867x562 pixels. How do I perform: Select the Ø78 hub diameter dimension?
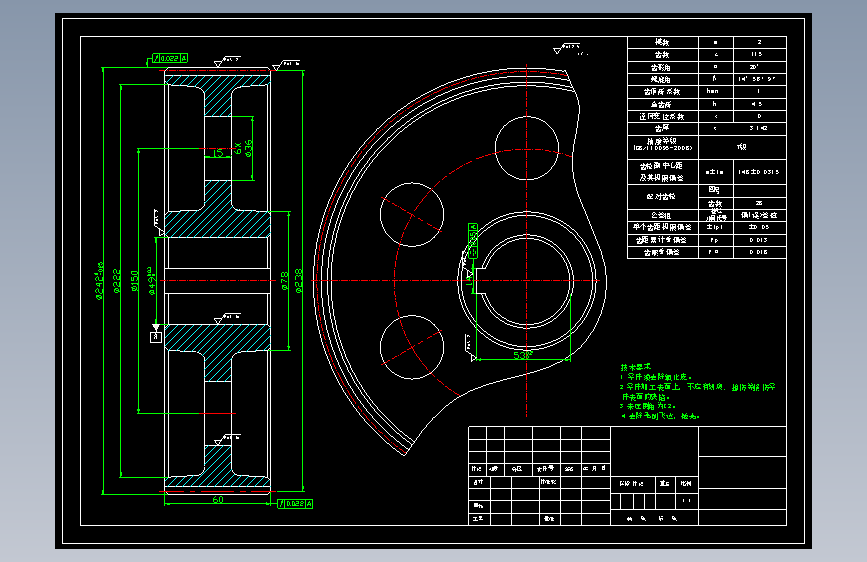[284, 280]
